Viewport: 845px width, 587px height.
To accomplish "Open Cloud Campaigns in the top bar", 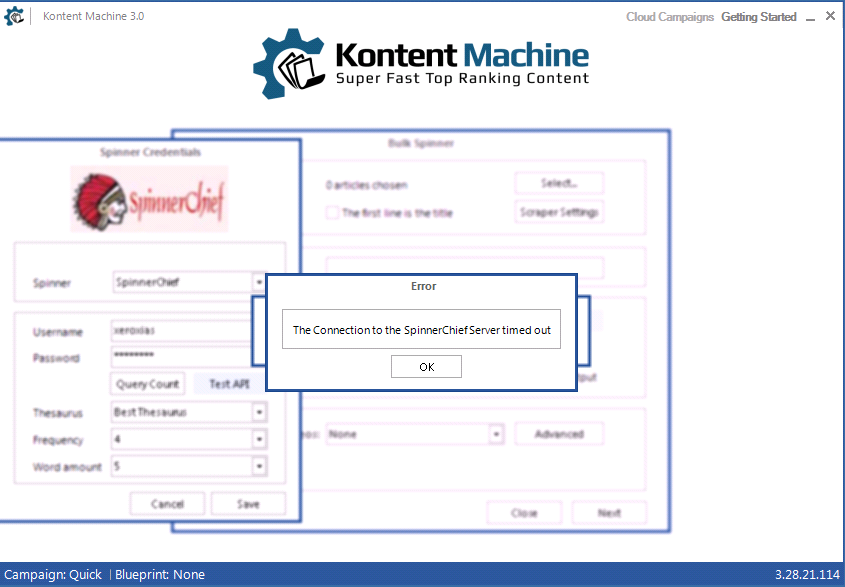I will click(669, 17).
